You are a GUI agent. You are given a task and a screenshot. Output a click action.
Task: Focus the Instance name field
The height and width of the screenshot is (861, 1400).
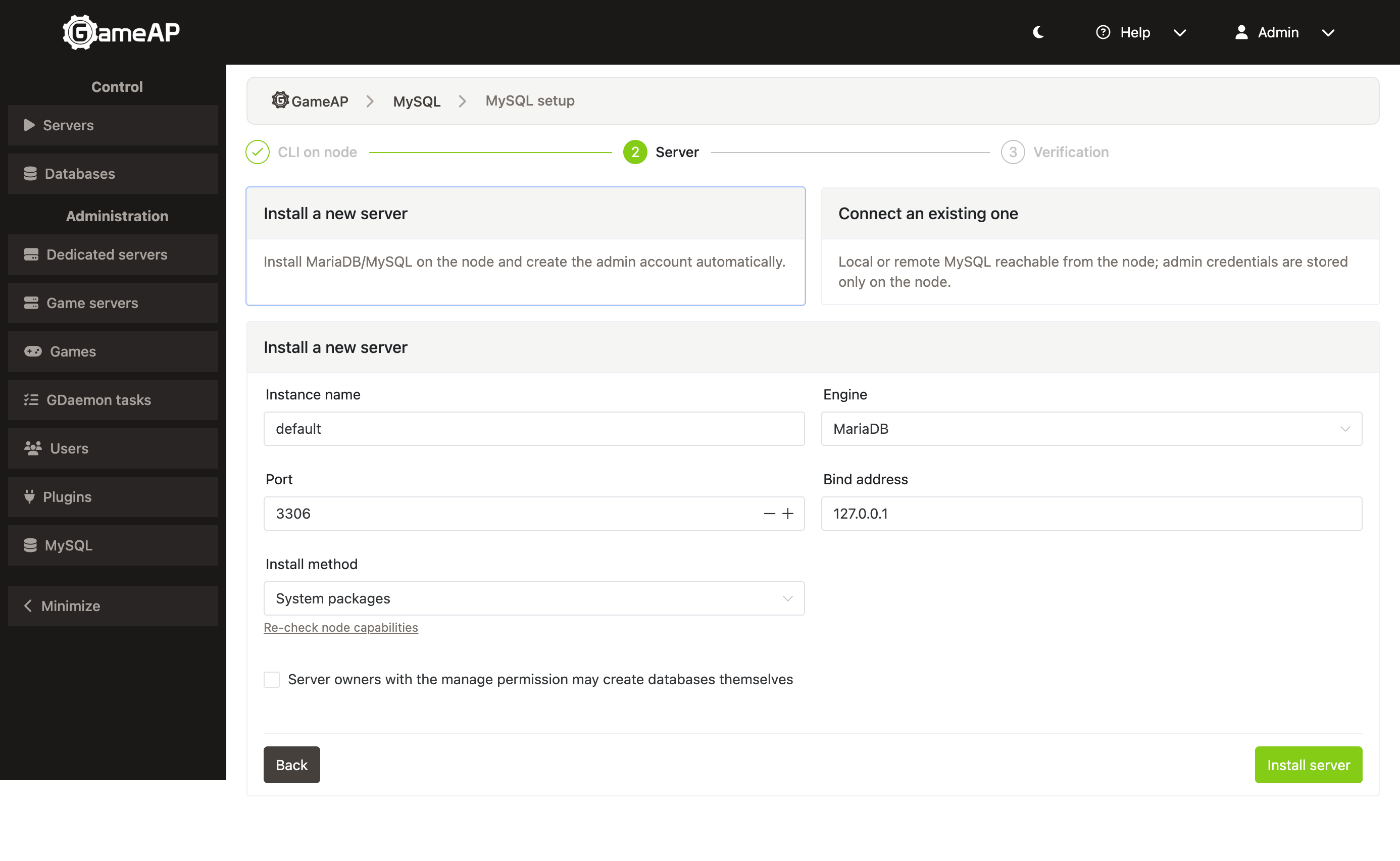click(534, 429)
